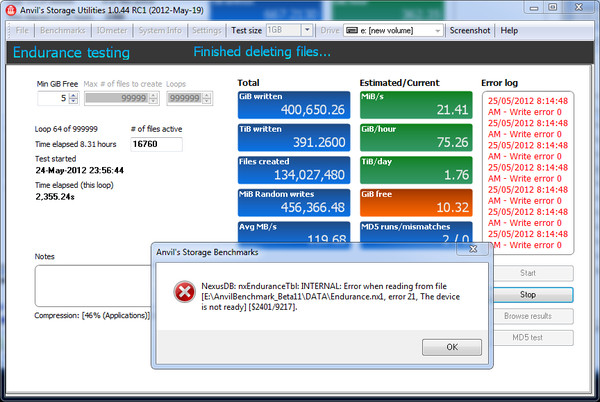Click inside the Notes text box
Screen dimensions: 600x402
[93, 286]
